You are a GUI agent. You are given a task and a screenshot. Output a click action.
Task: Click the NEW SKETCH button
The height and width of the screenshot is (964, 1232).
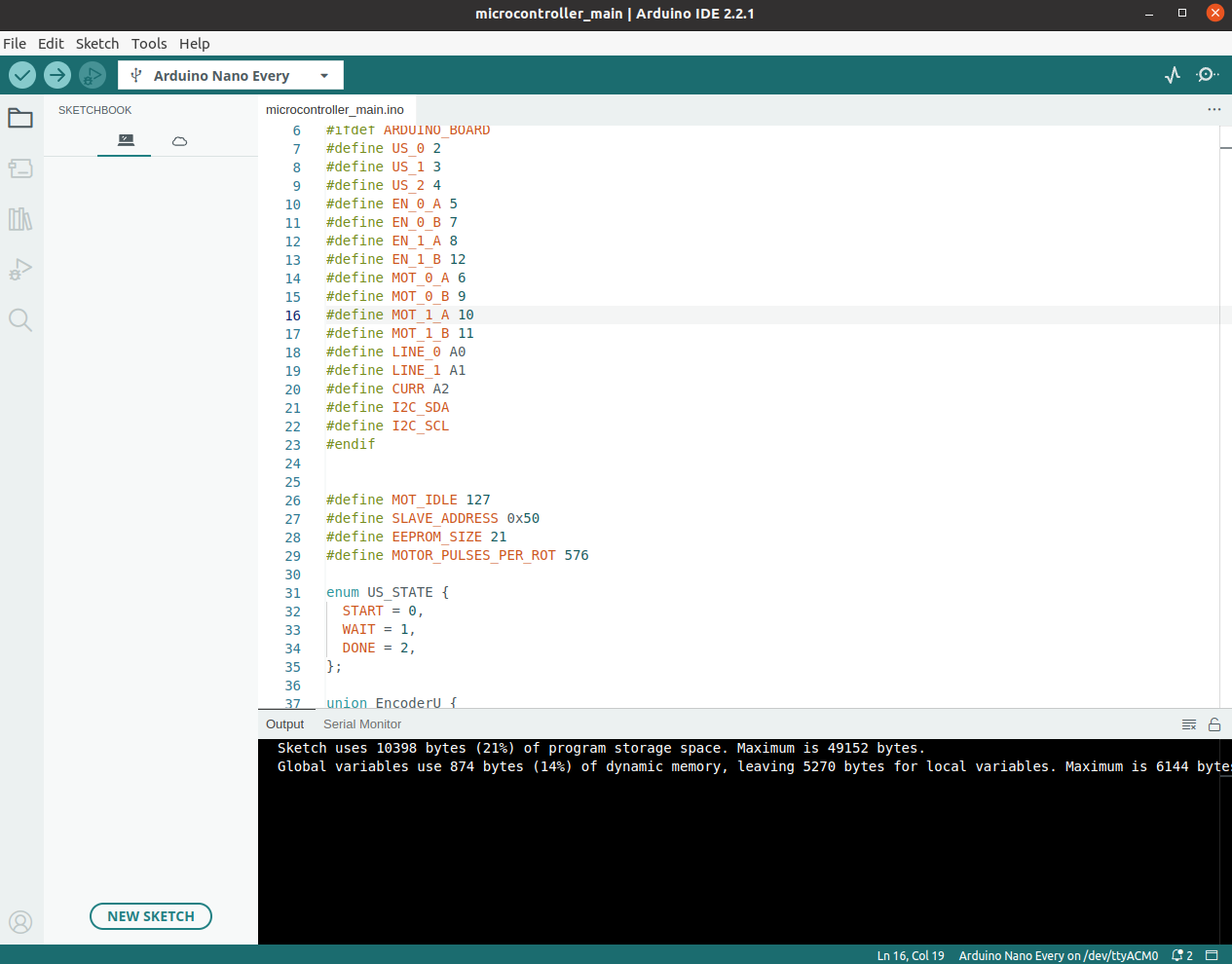151,916
